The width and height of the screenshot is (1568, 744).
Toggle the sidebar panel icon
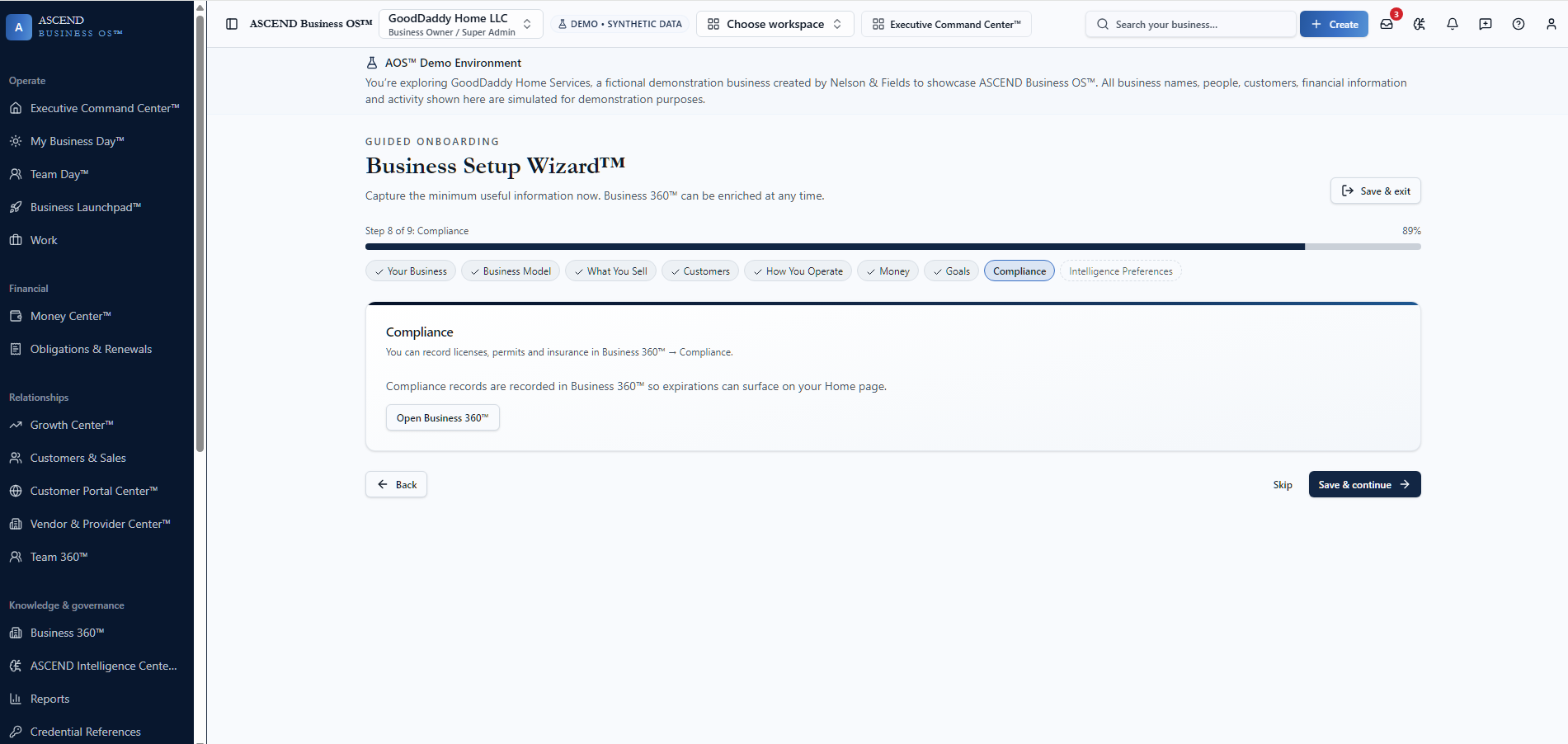point(232,24)
